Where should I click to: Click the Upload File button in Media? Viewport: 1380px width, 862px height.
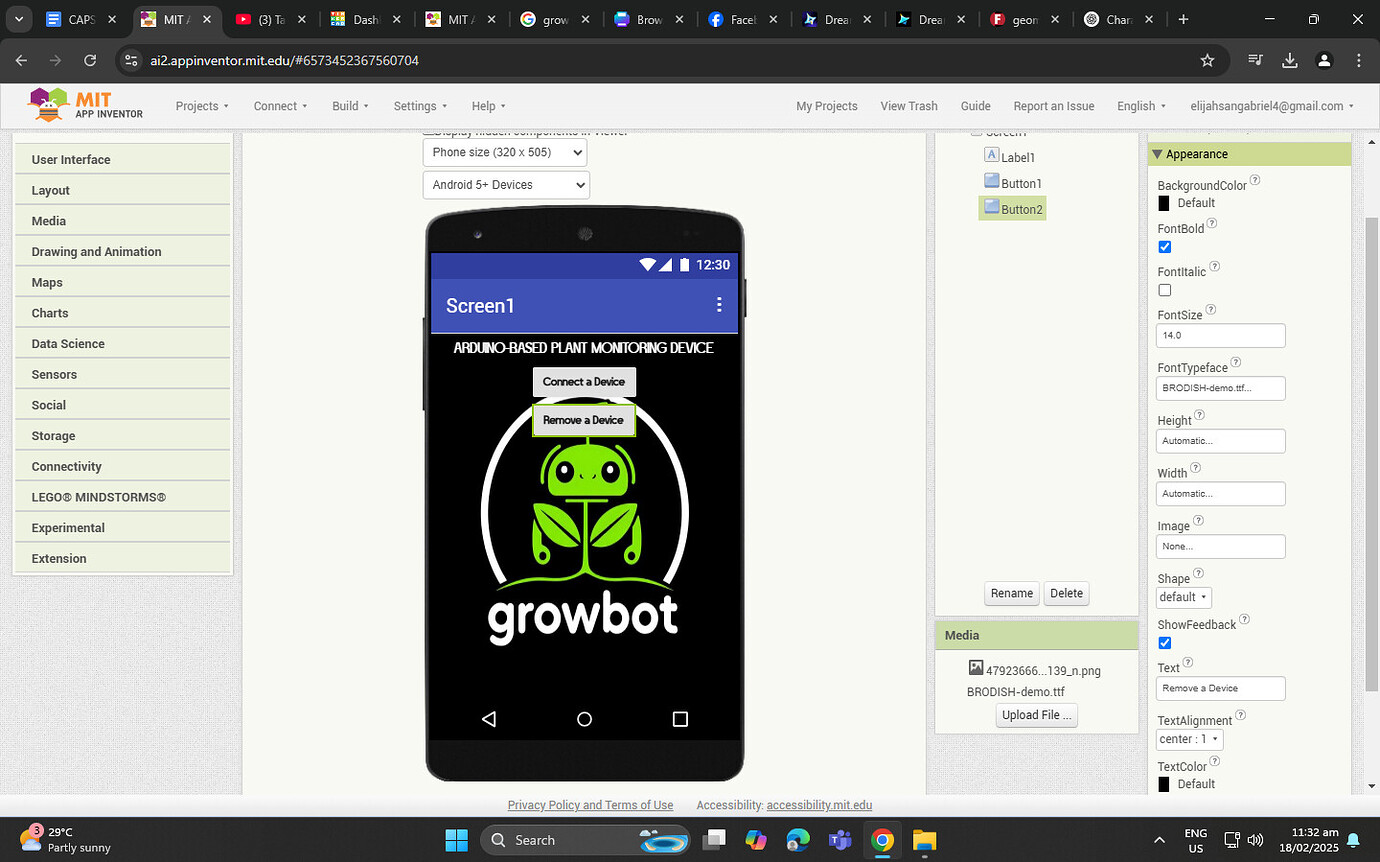pyautogui.click(x=1036, y=714)
